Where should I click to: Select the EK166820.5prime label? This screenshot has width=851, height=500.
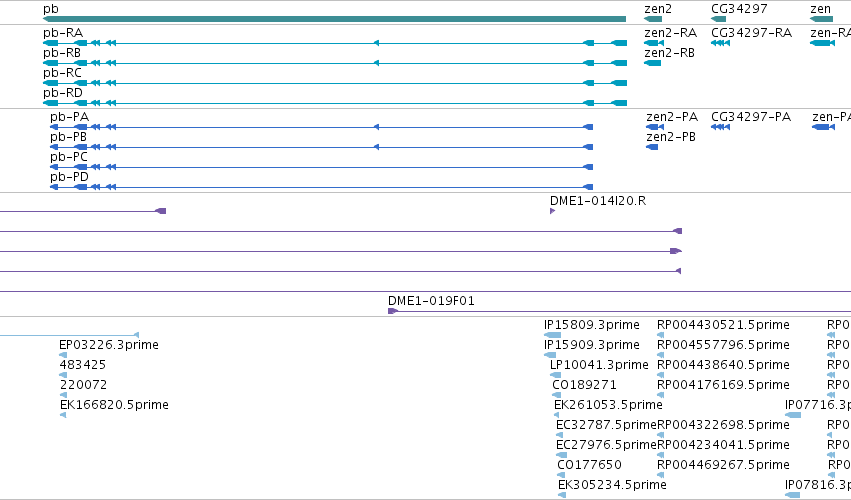[115, 405]
